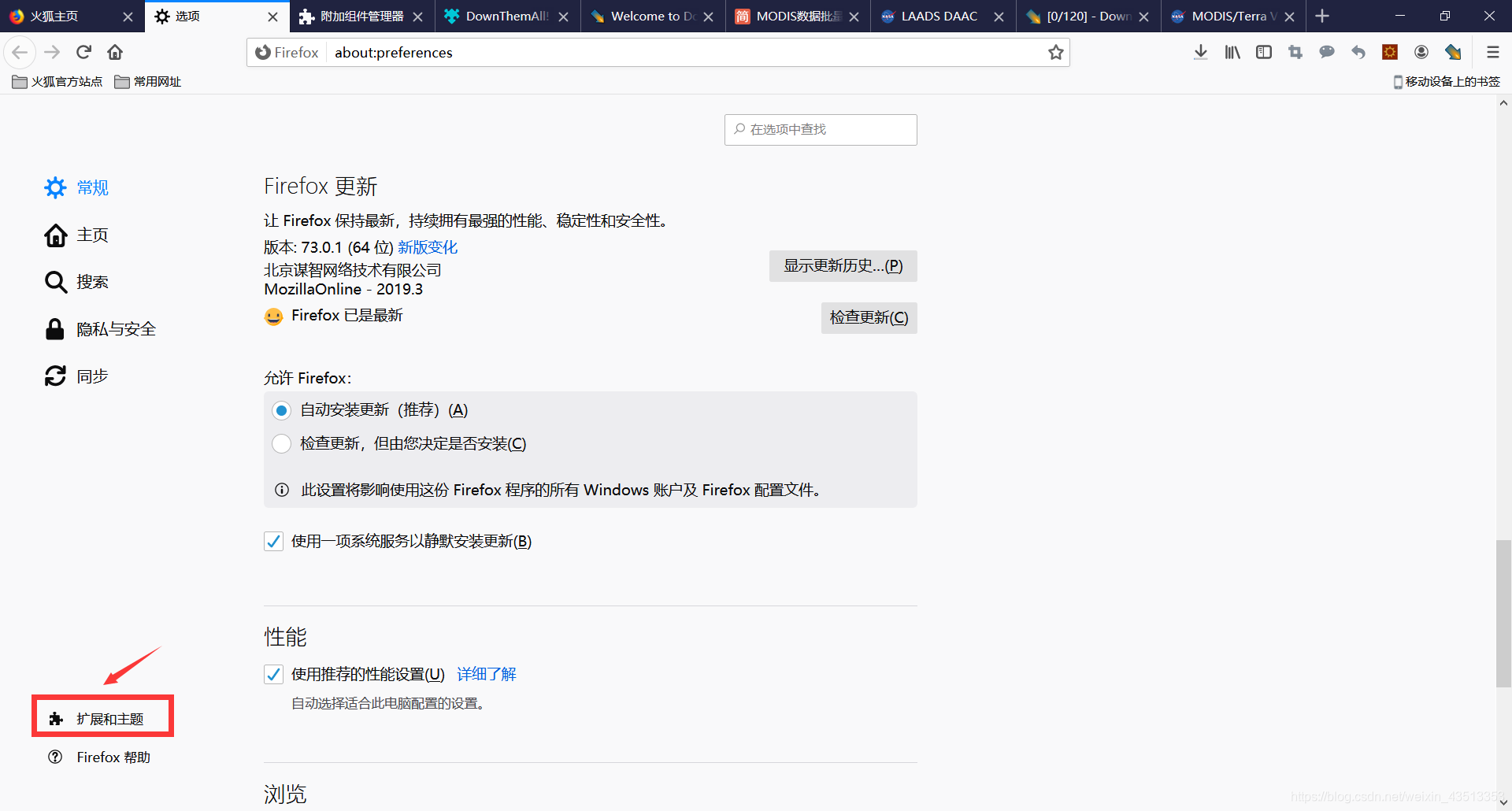The width and height of the screenshot is (1512, 811).
Task: Toggle 使用推荐的性能设置 checkbox
Action: pos(273,674)
